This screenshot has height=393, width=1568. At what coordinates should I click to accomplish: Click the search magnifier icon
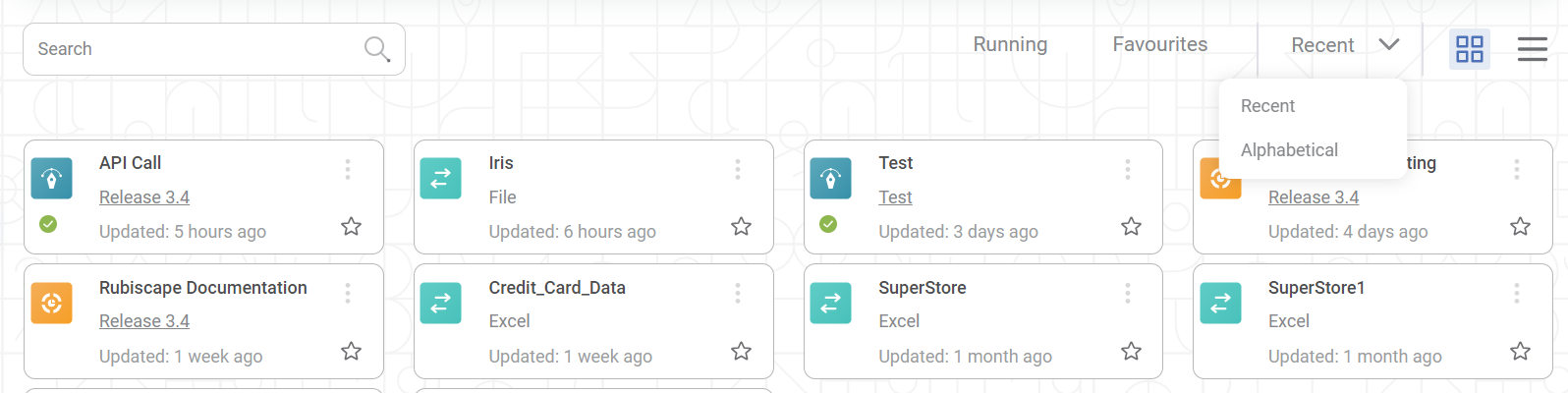tap(377, 48)
